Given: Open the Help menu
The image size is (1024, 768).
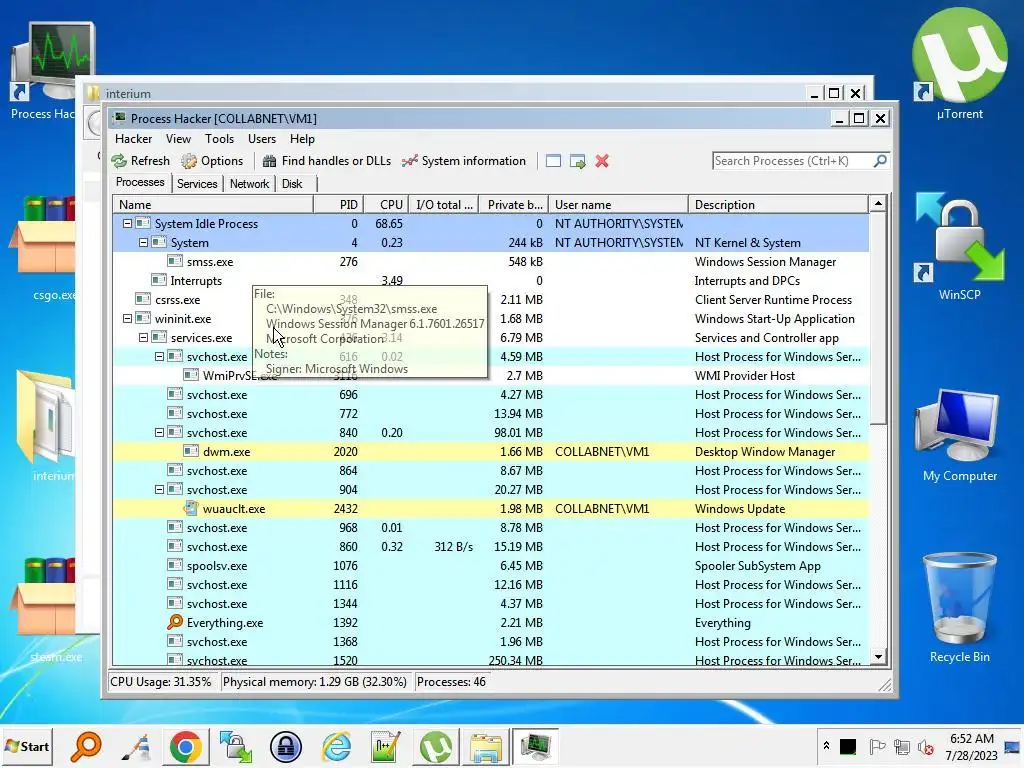Looking at the screenshot, I should coord(302,138).
